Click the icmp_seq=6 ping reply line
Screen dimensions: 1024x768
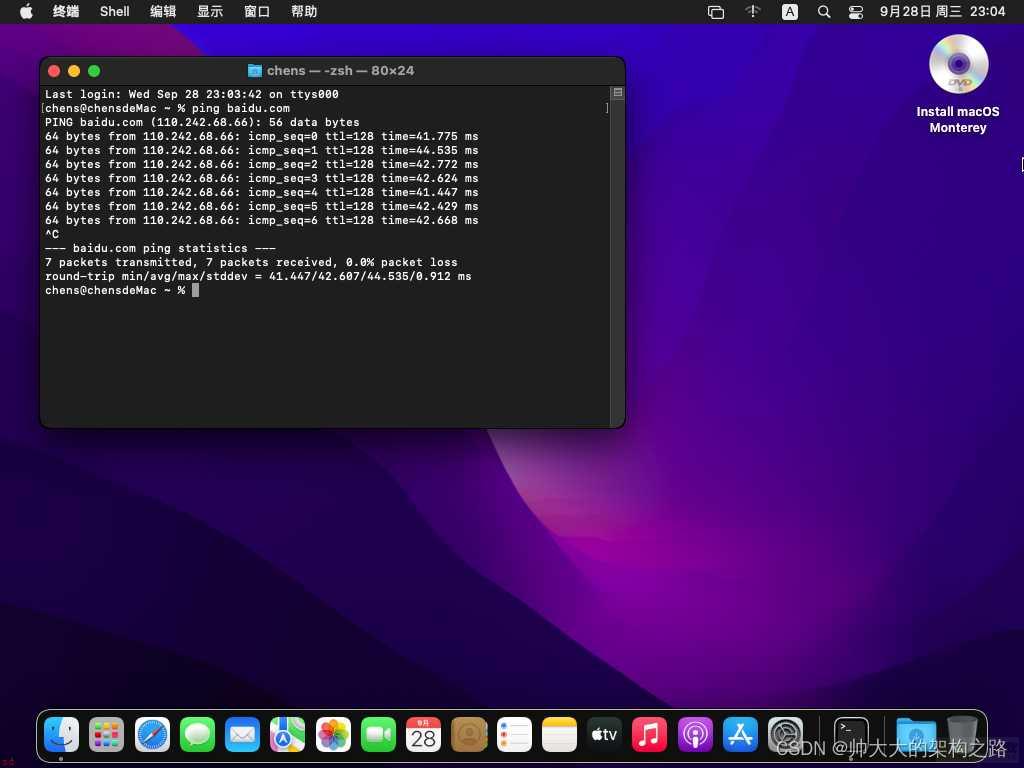[261, 221]
